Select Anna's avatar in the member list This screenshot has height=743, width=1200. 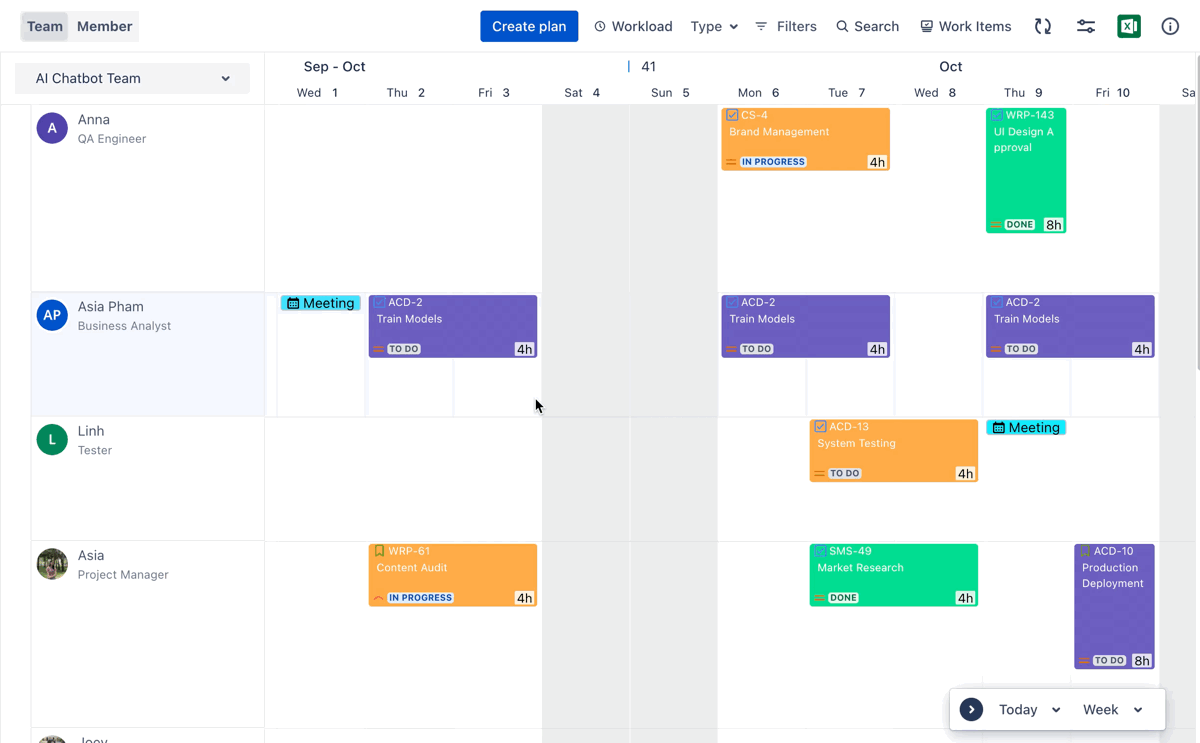[x=52, y=129]
